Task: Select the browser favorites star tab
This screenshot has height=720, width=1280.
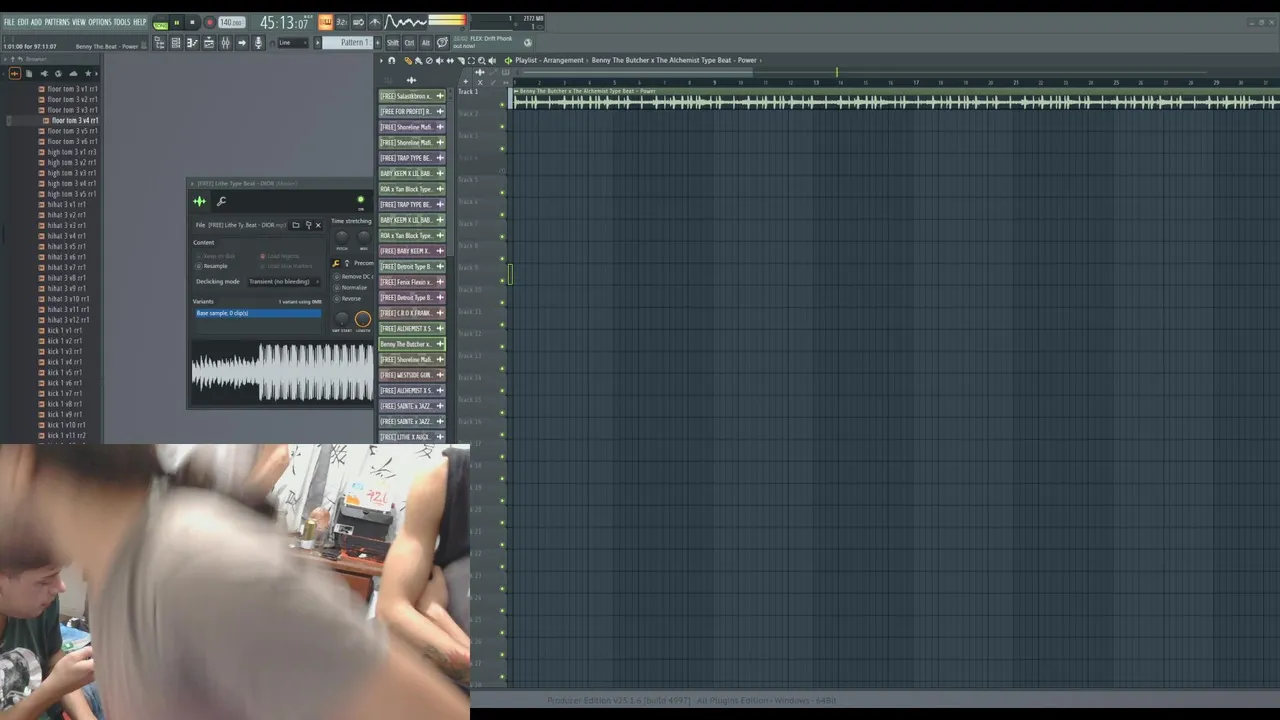Action: coord(88,73)
